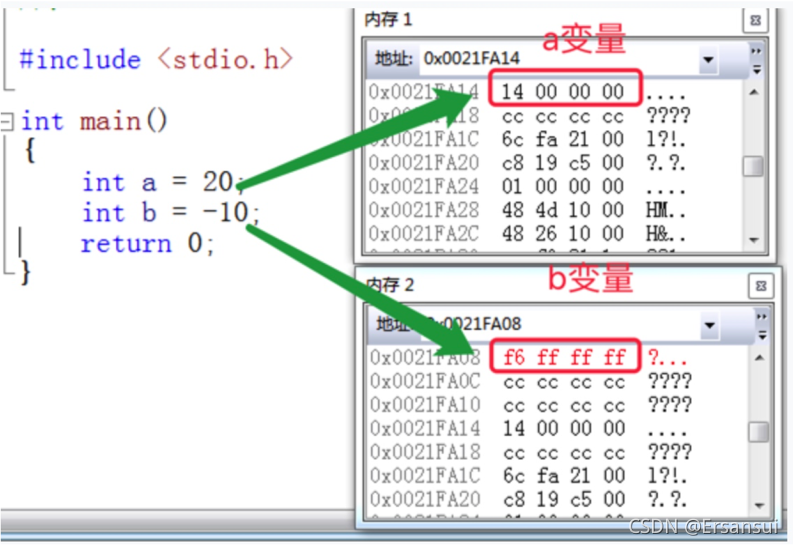This screenshot has width=793, height=545.
Task: Click ASCII text 'H&..' in 内存 1
Action: (666, 234)
